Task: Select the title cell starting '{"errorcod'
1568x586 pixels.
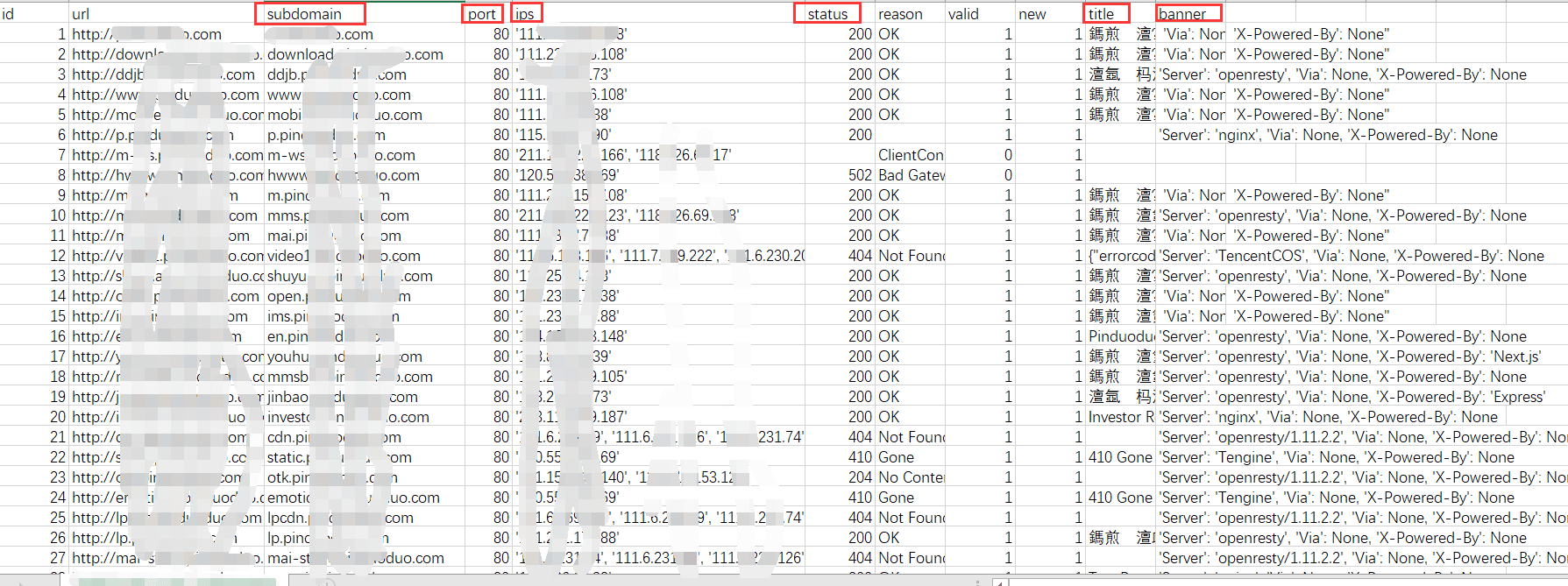Action: pyautogui.click(x=1120, y=256)
